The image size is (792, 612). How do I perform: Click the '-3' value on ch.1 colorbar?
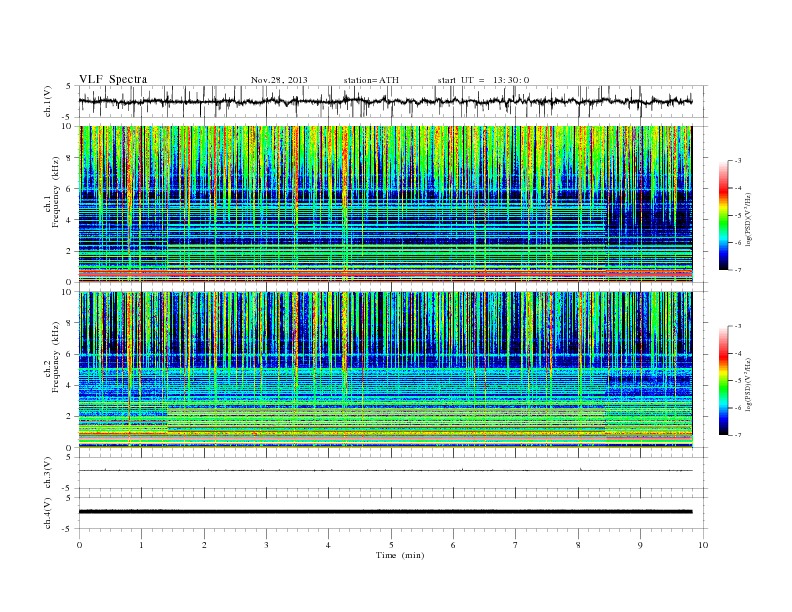[737, 161]
